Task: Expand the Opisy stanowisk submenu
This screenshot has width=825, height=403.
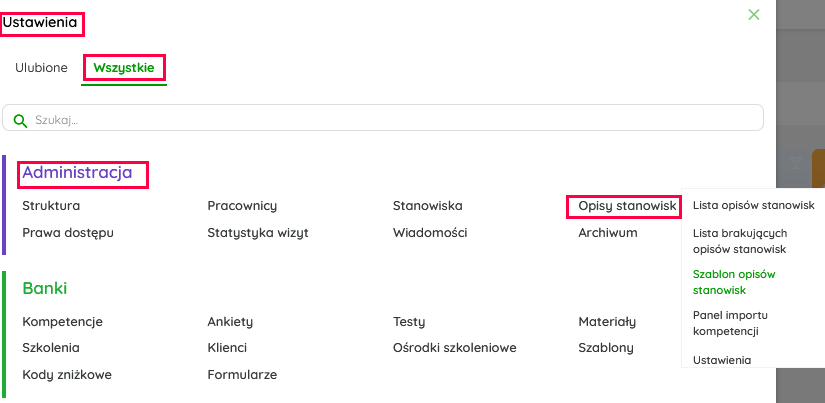Action: pyautogui.click(x=628, y=206)
